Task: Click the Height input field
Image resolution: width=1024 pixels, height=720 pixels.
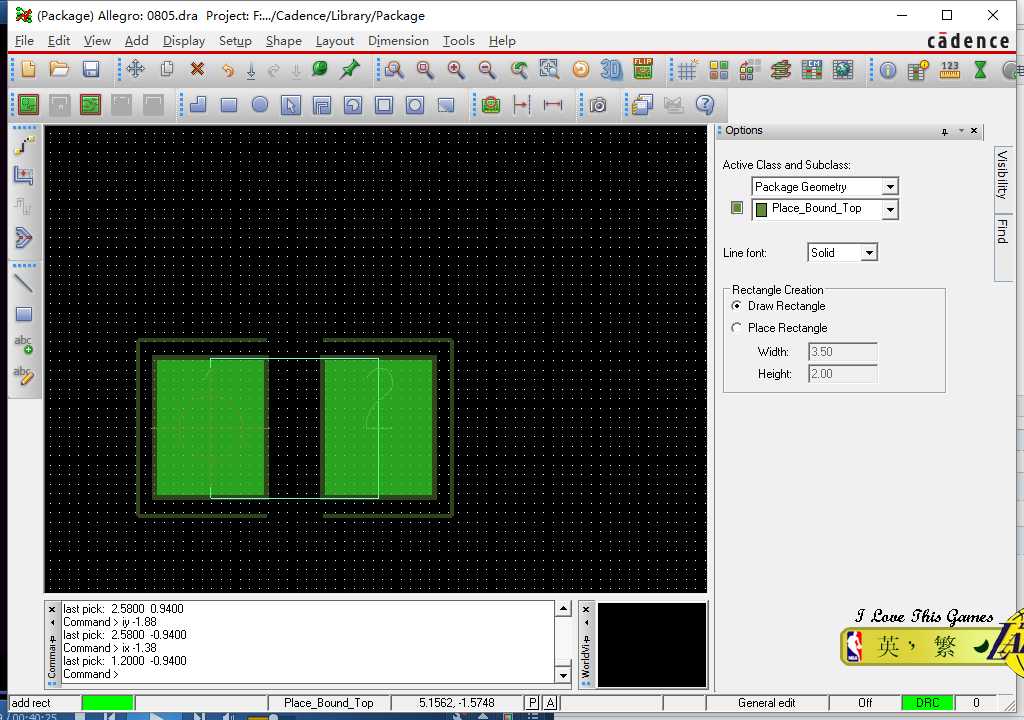Action: [x=842, y=374]
